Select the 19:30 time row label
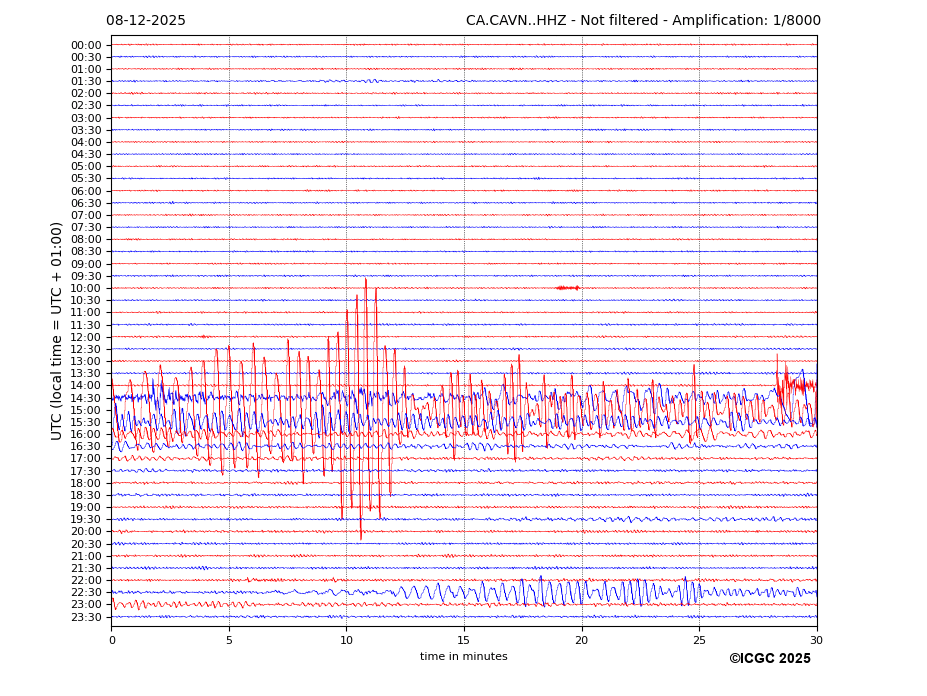 click(x=86, y=520)
